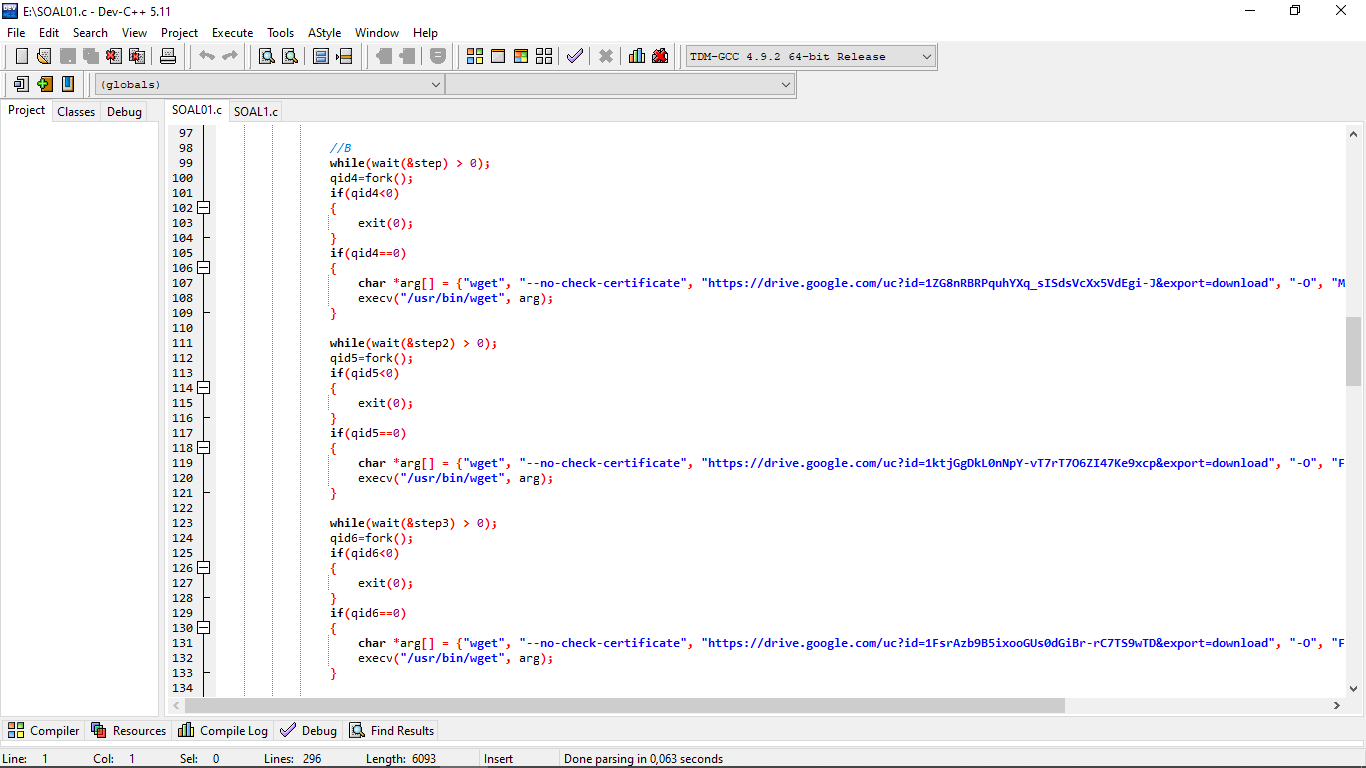The image size is (1366, 768).
Task: Select the Project sidebar tab
Action: 27,110
